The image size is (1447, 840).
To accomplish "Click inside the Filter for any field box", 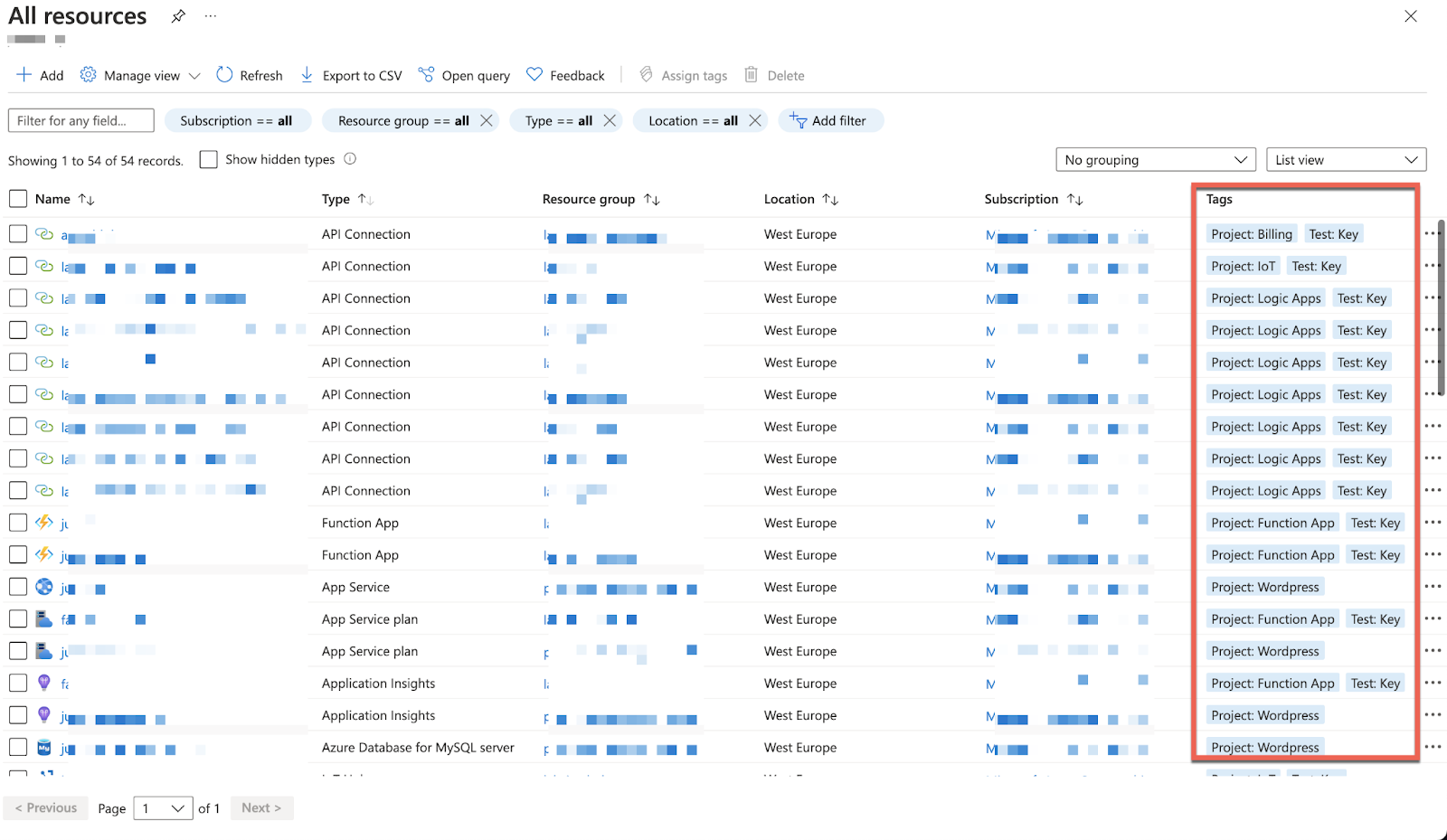I will [80, 119].
